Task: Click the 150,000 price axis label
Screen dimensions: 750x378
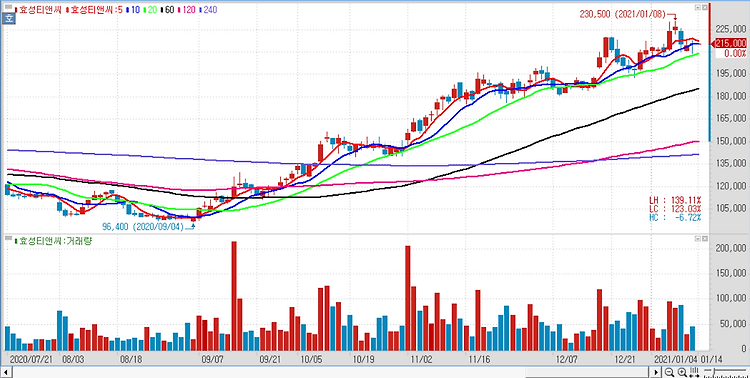Action: tap(730, 141)
